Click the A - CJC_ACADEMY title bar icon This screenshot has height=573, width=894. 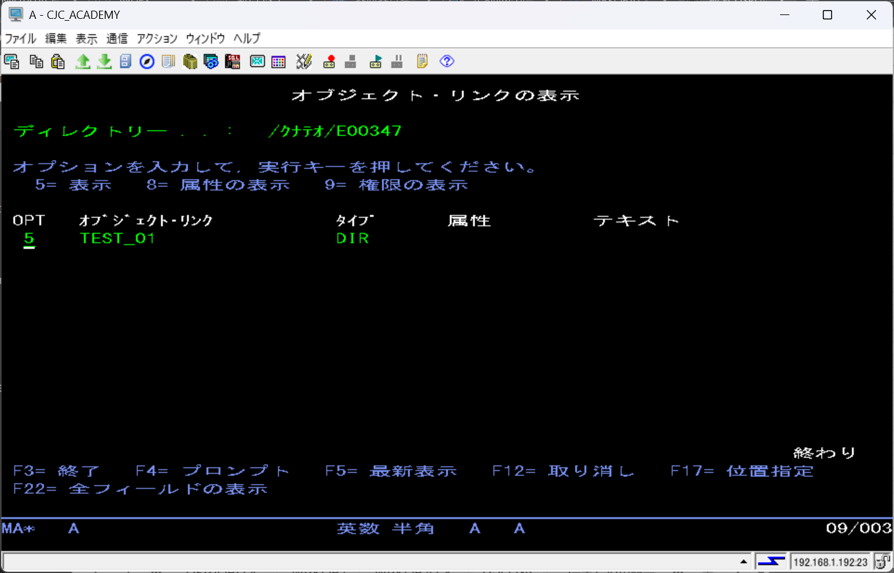click(x=15, y=15)
